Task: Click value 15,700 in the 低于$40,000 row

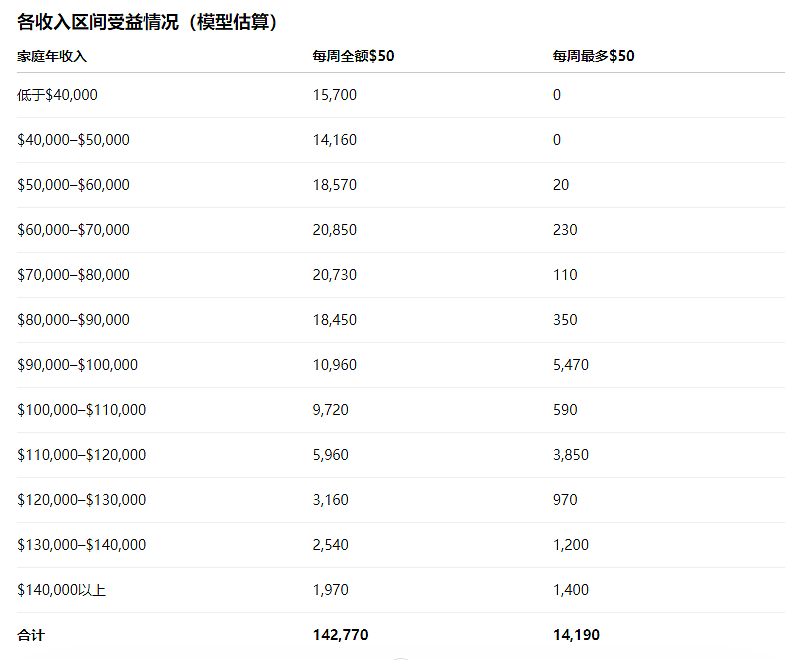Action: [x=335, y=95]
